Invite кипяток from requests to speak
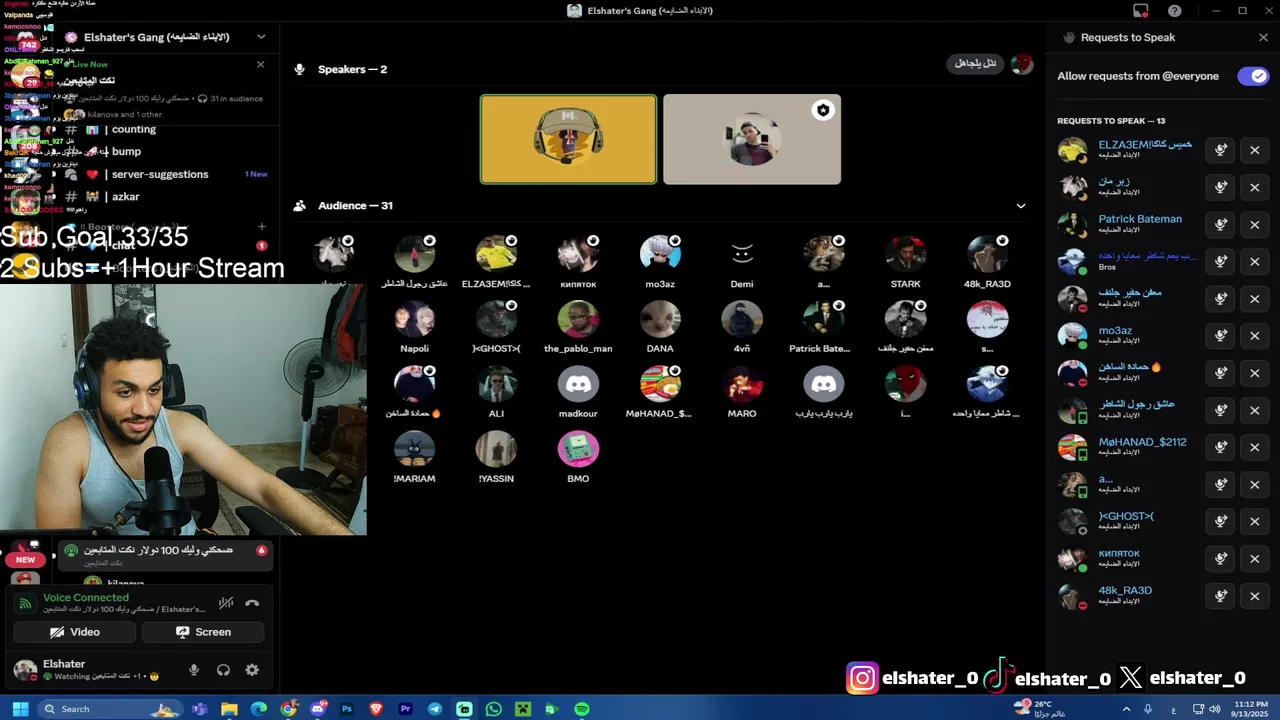Image resolution: width=1280 pixels, height=720 pixels. 1220,559
